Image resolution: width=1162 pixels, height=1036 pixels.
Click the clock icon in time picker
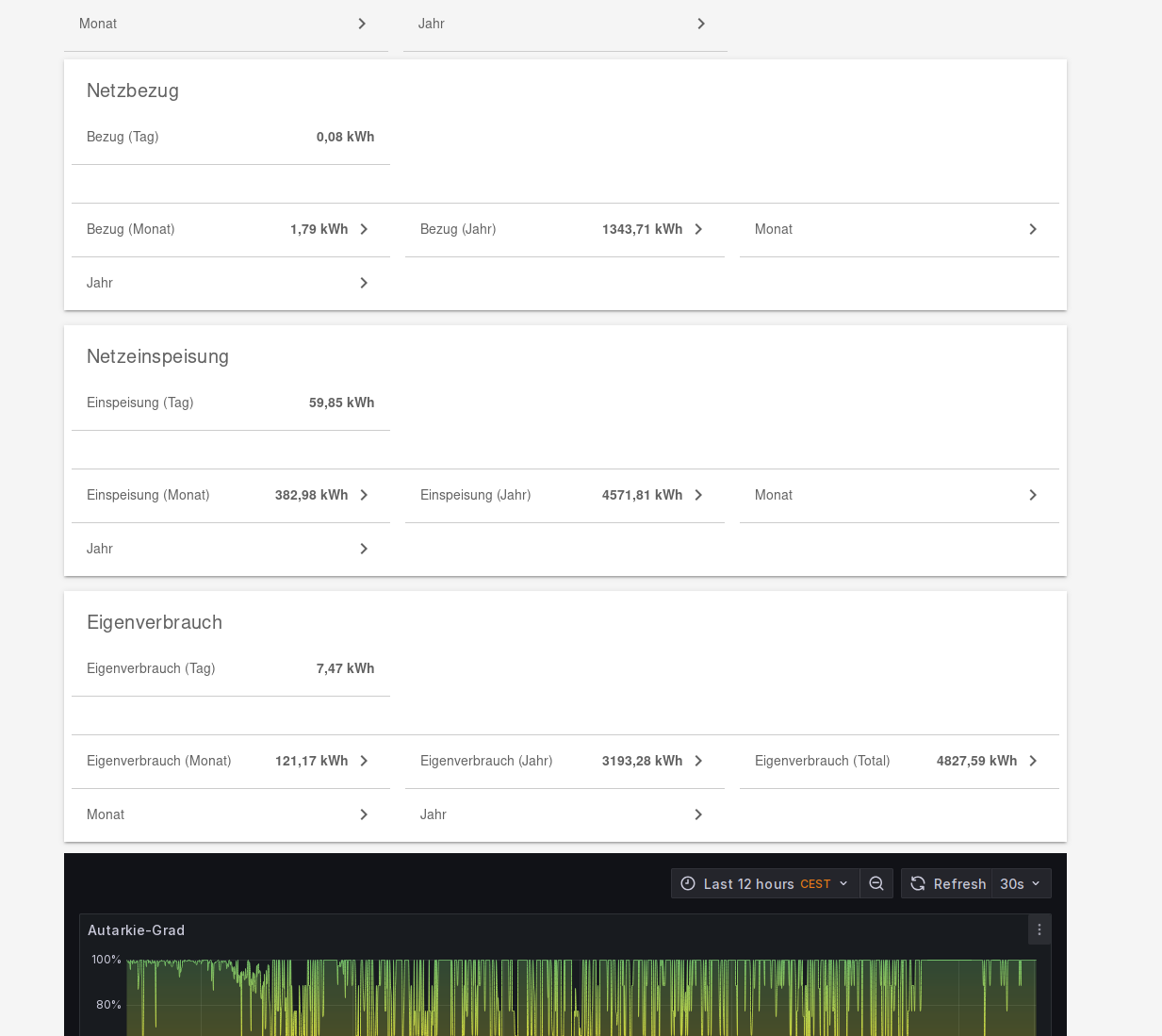click(x=688, y=883)
